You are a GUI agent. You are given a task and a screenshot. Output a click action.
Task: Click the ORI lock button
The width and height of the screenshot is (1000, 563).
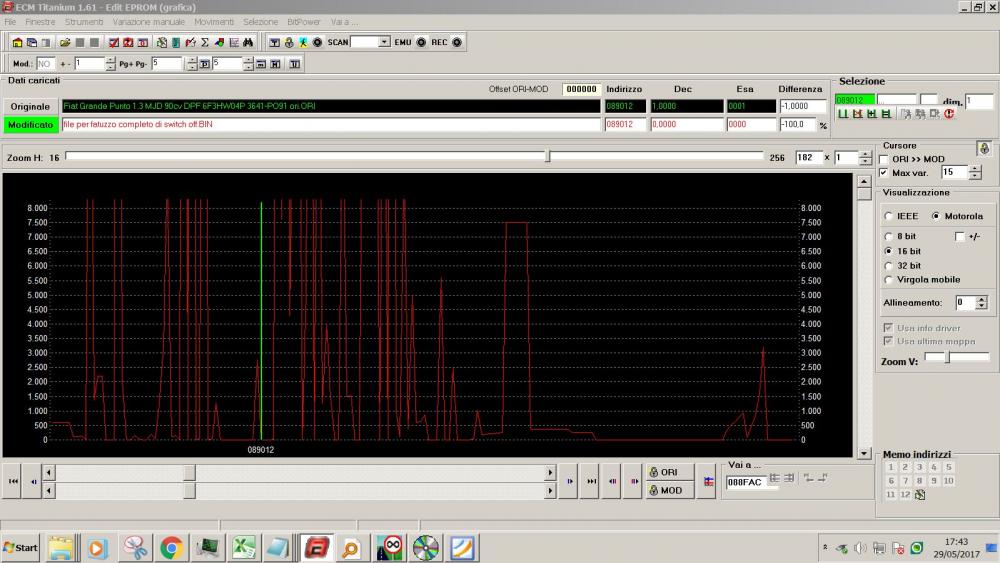[669, 472]
